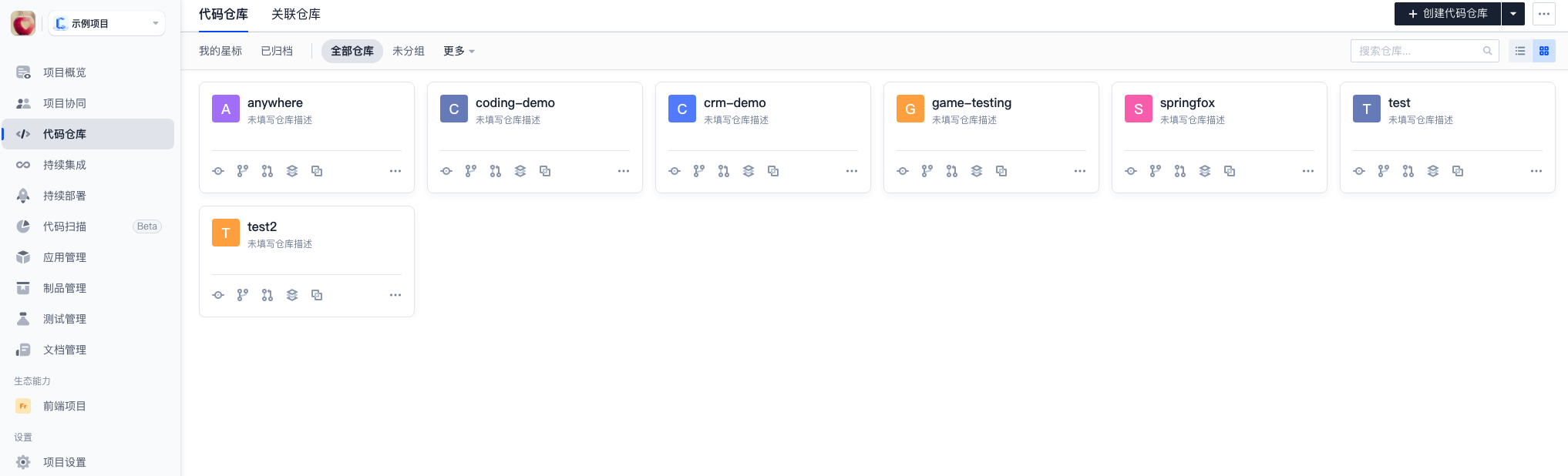The image size is (1568, 476).
Task: Expand the 示例项目 project selector
Action: pyautogui.click(x=106, y=23)
